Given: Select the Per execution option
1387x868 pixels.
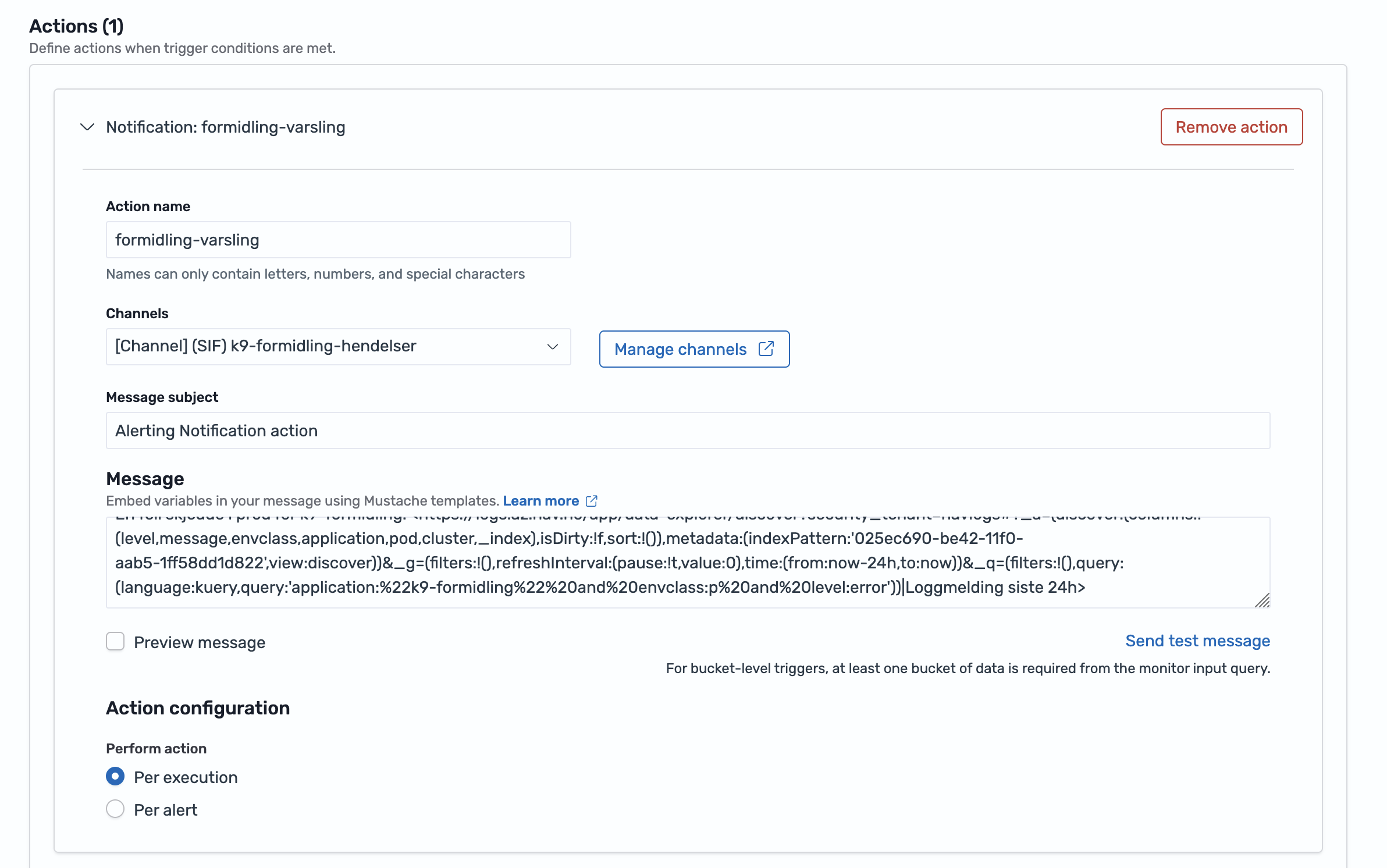Looking at the screenshot, I should (116, 776).
